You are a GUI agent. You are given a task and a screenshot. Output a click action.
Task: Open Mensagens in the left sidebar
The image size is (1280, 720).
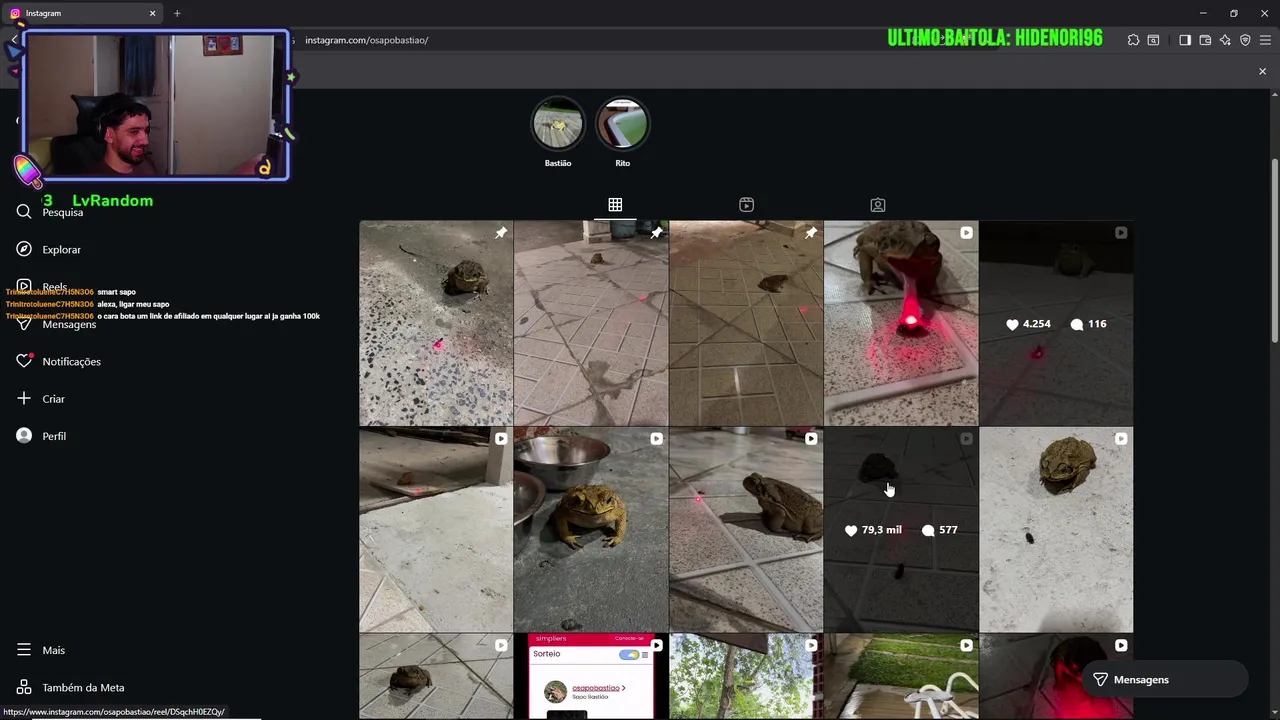[56, 324]
